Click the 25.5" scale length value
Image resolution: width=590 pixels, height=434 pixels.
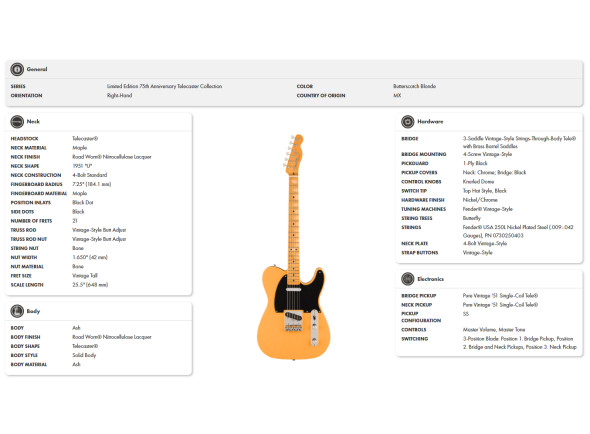(90, 285)
